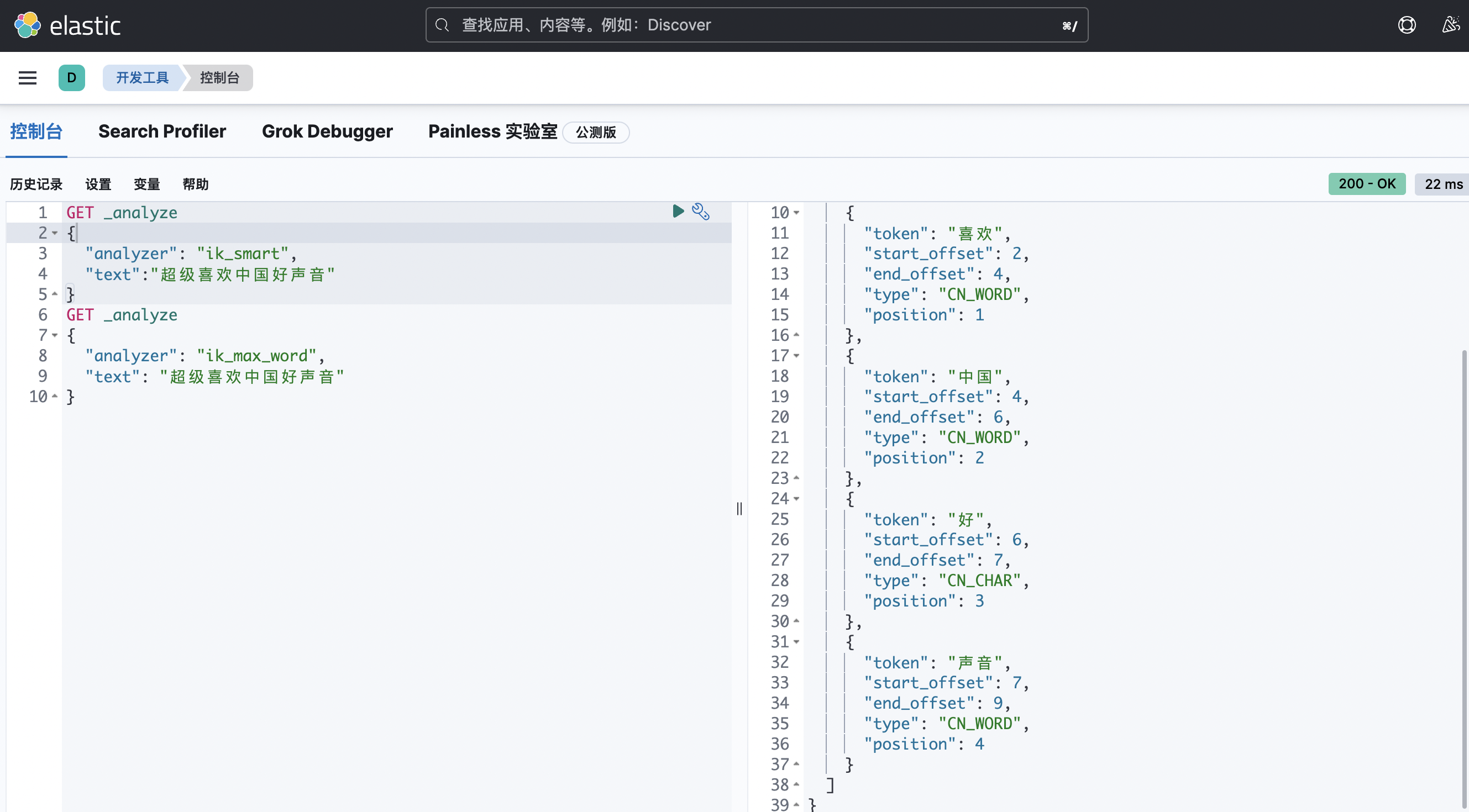Open the help lifebuoy icon
Viewport: 1469px width, 812px height.
1406,25
